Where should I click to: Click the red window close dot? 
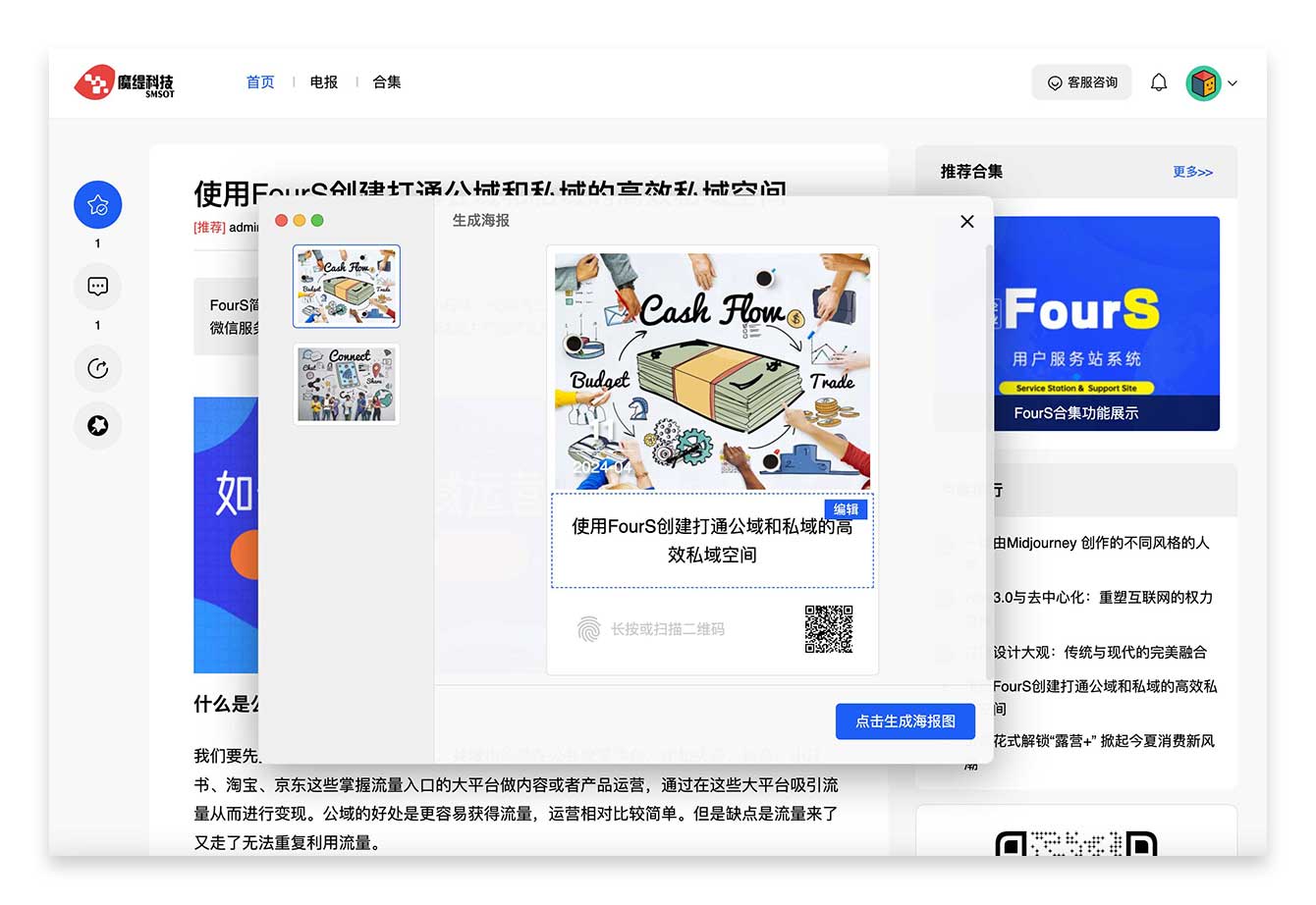click(281, 221)
